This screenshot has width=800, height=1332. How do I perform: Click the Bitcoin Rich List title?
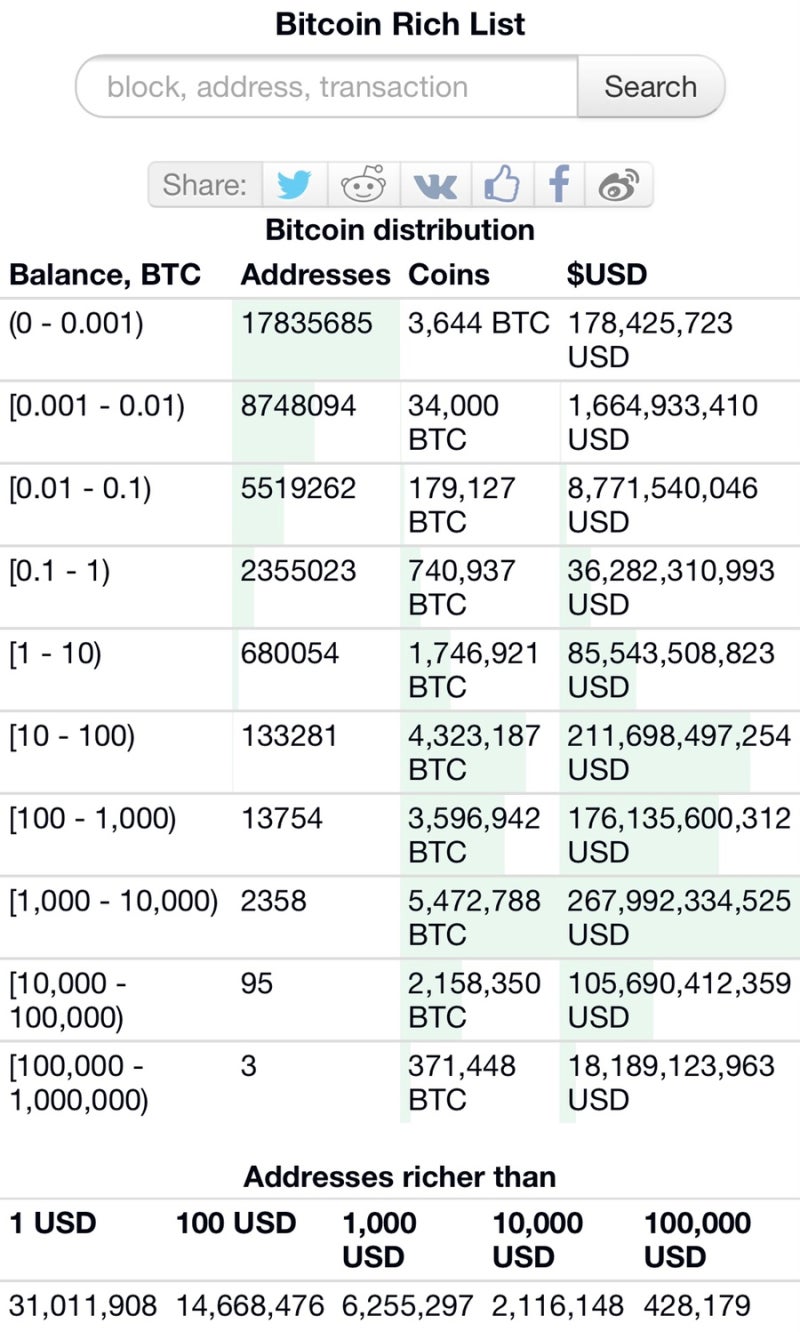click(400, 24)
